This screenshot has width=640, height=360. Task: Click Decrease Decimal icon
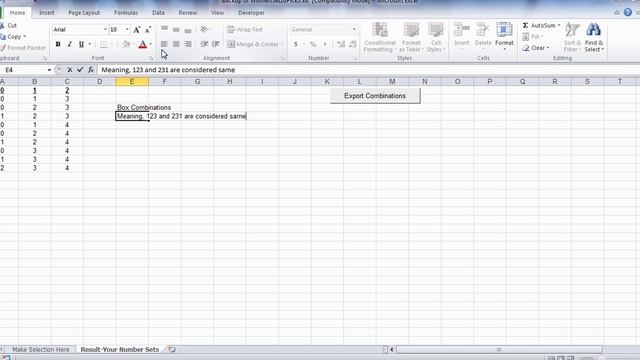[x=353, y=44]
